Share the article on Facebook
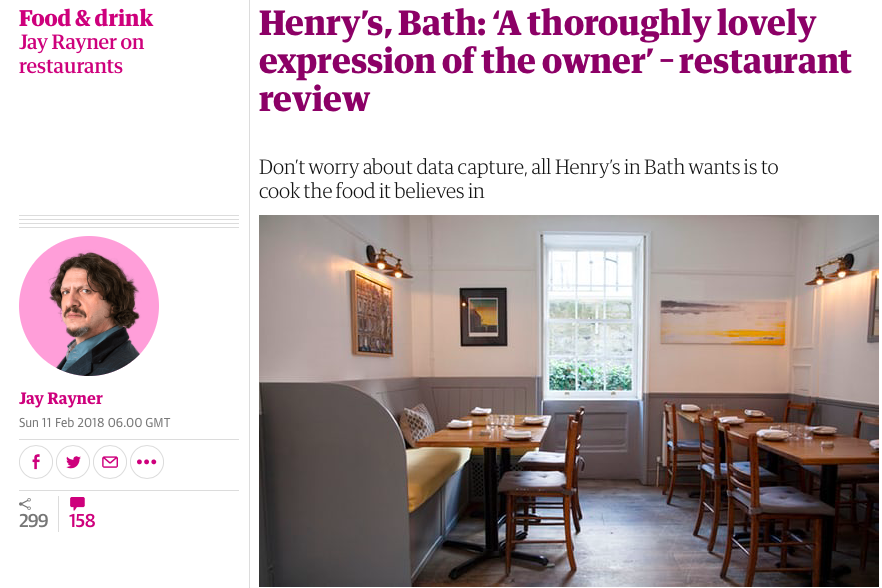882x588 pixels. (x=35, y=462)
